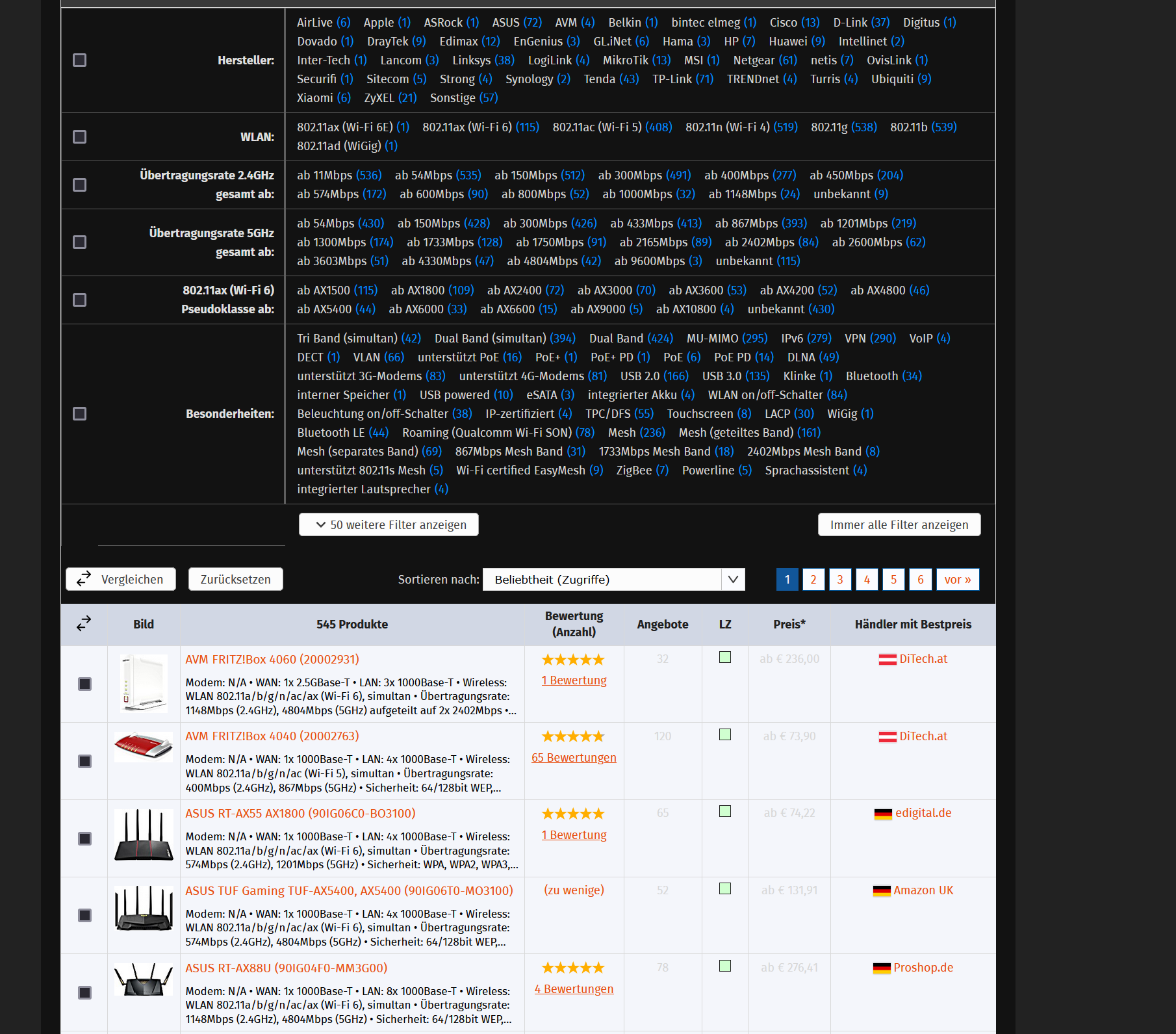Filter by manufacturer Netgear (61)

(765, 60)
